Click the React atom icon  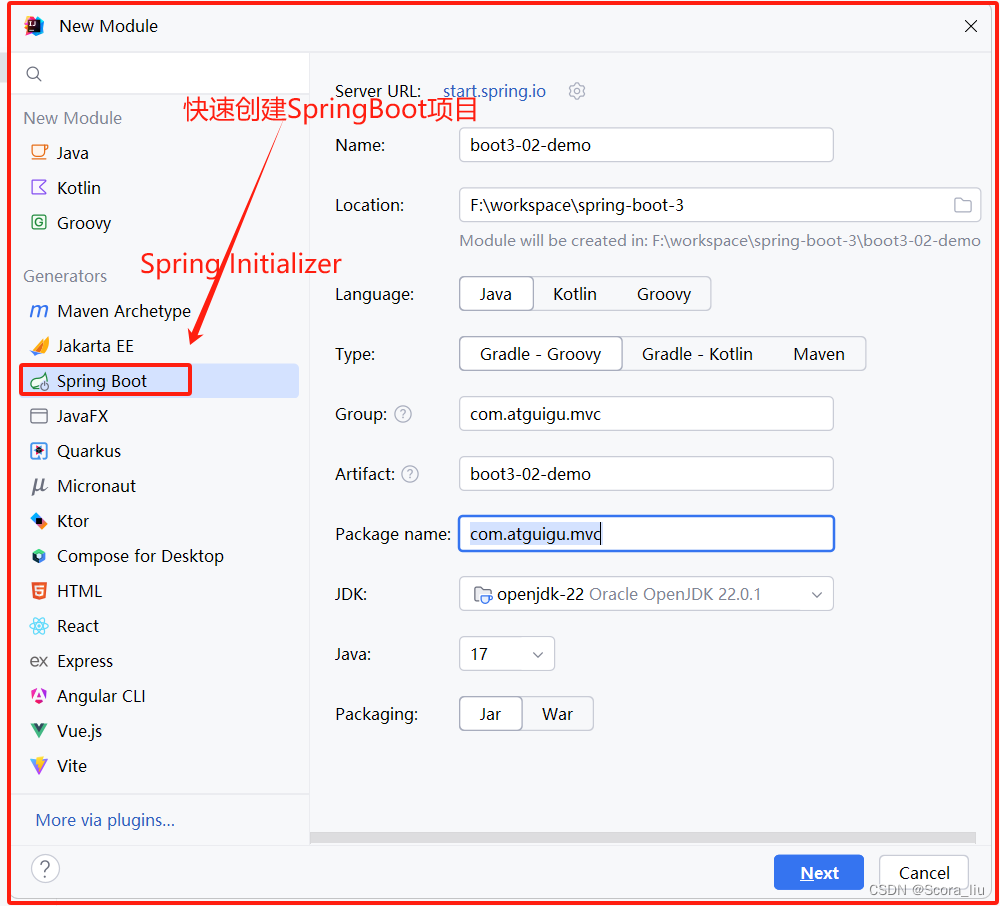pos(39,626)
